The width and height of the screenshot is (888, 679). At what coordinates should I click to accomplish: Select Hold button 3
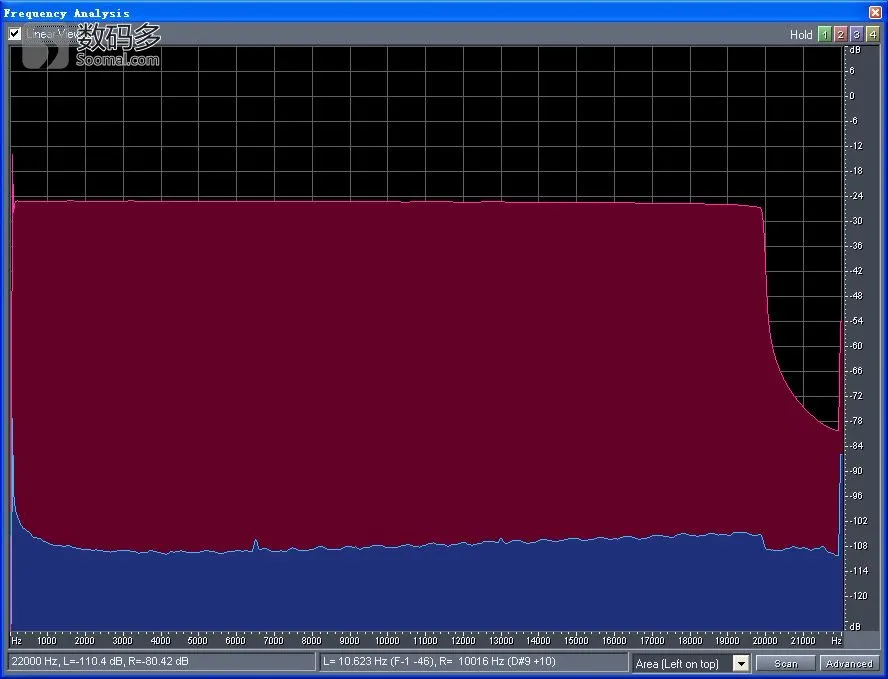pos(857,35)
